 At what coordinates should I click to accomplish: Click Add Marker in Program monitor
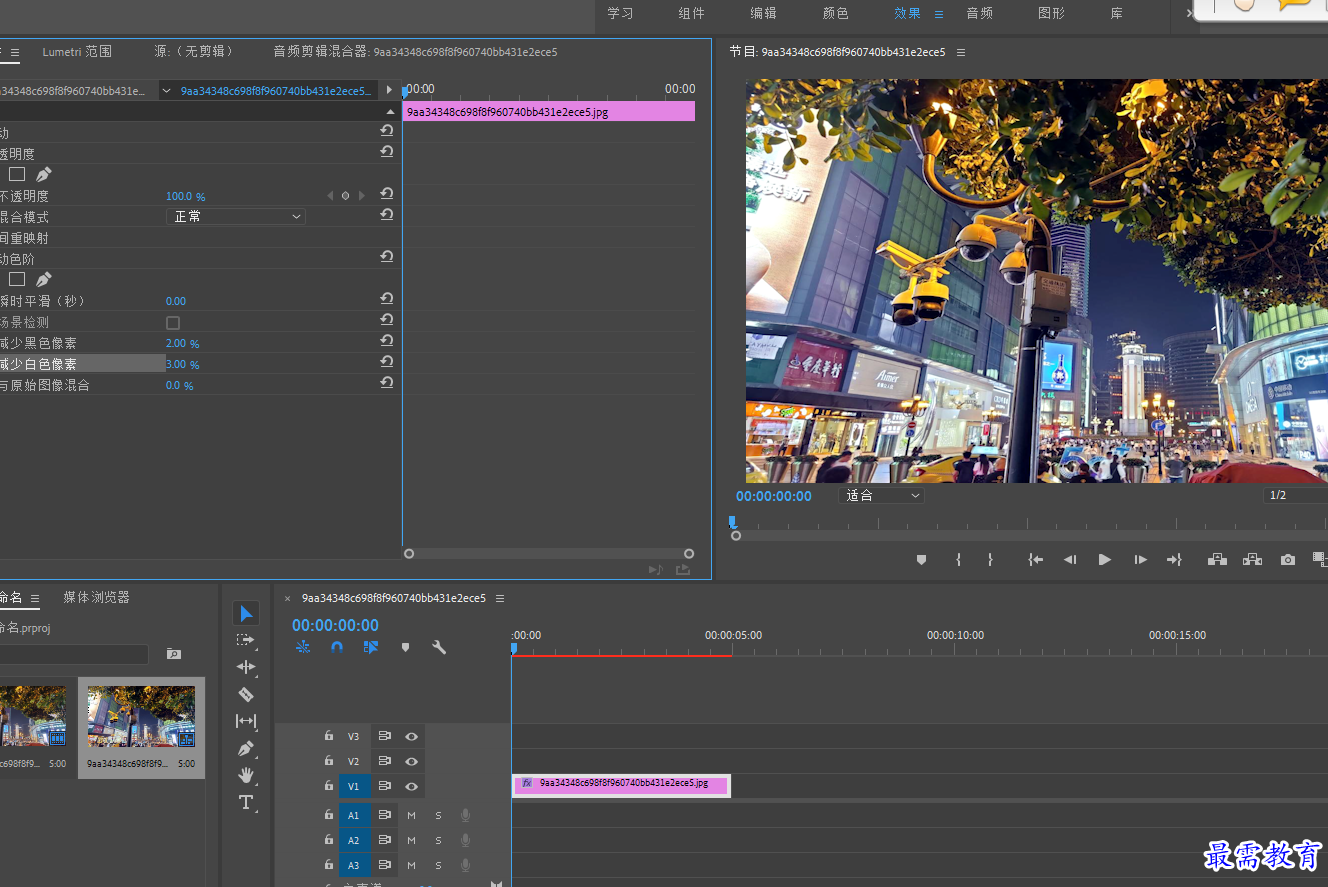point(922,560)
